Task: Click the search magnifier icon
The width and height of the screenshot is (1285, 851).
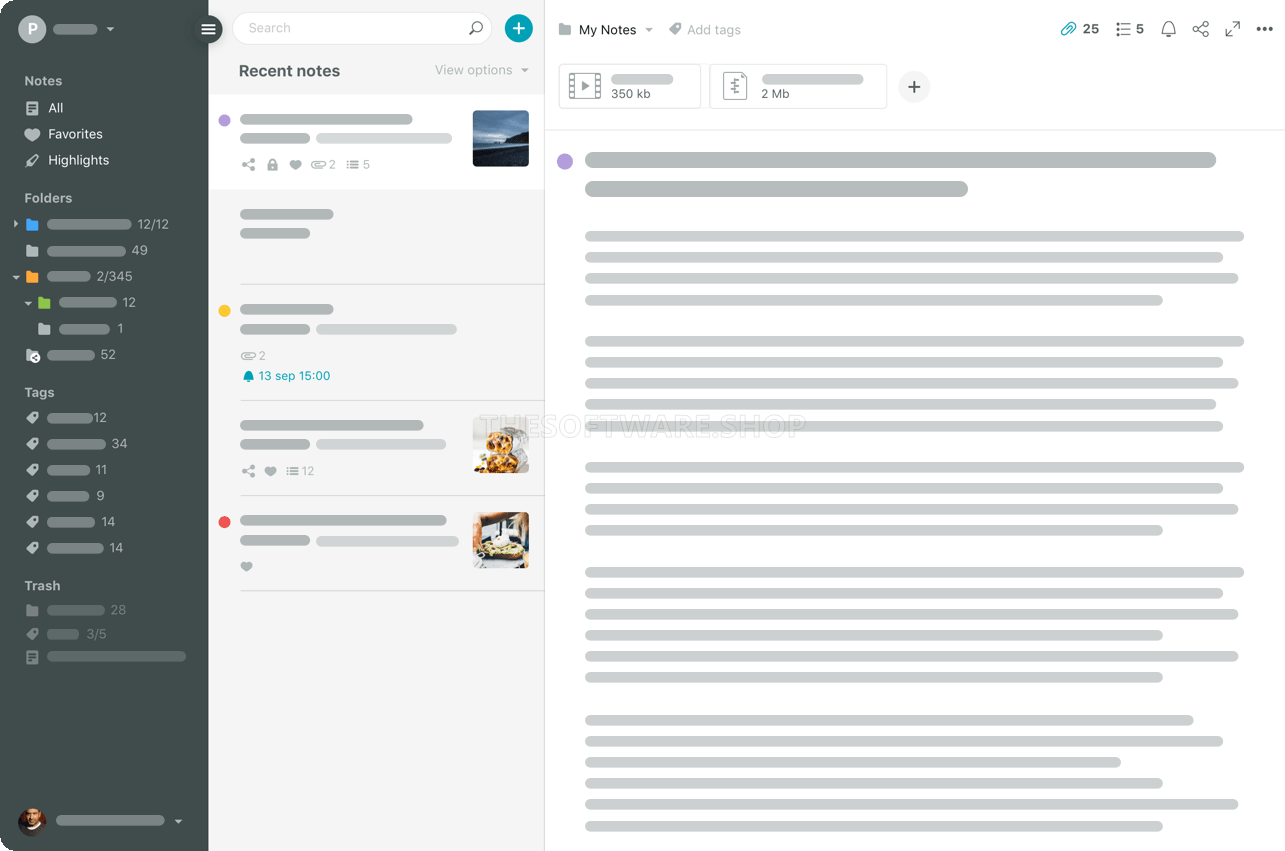Action: 476,28
